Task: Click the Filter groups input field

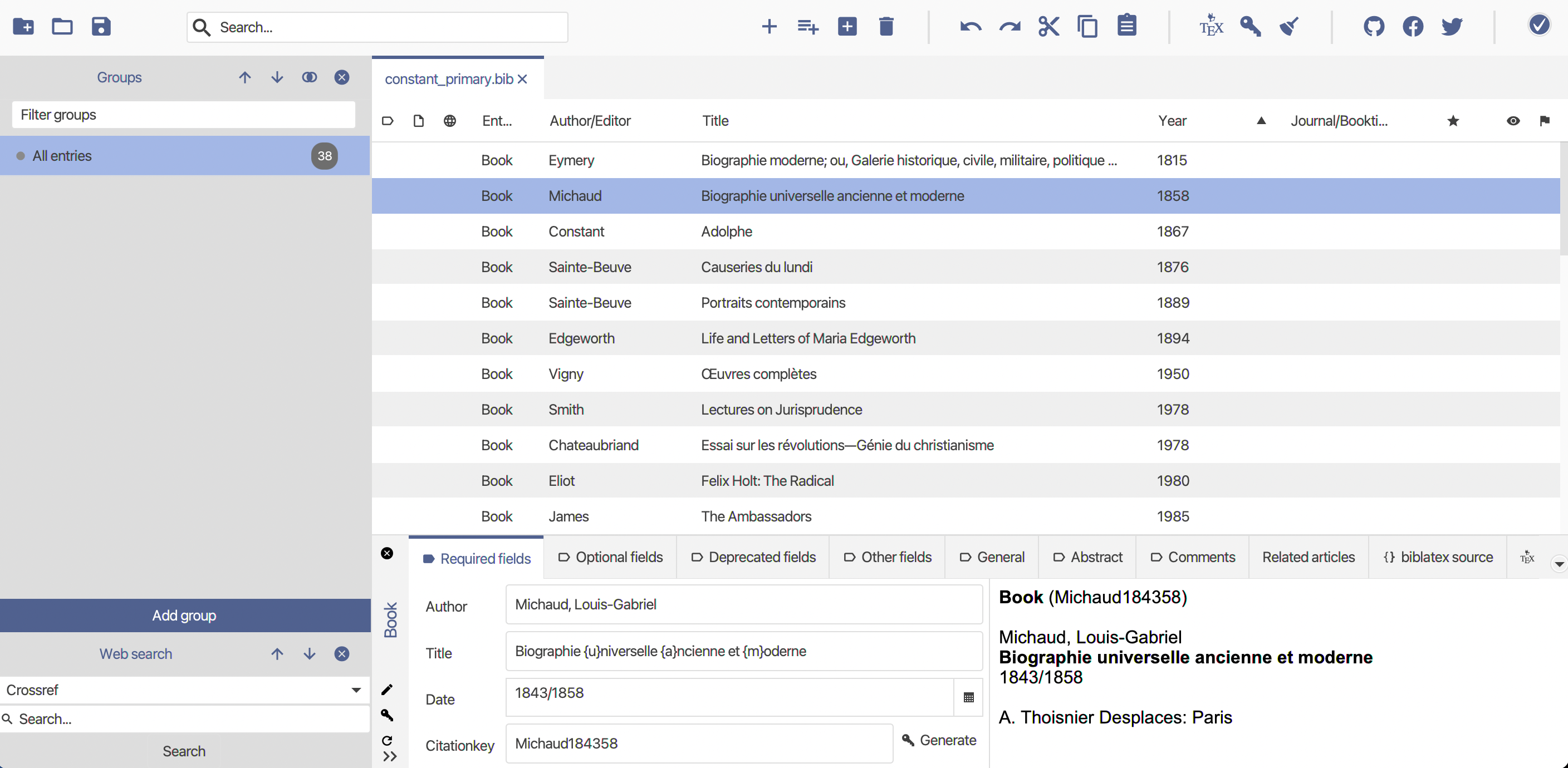Action: (183, 115)
